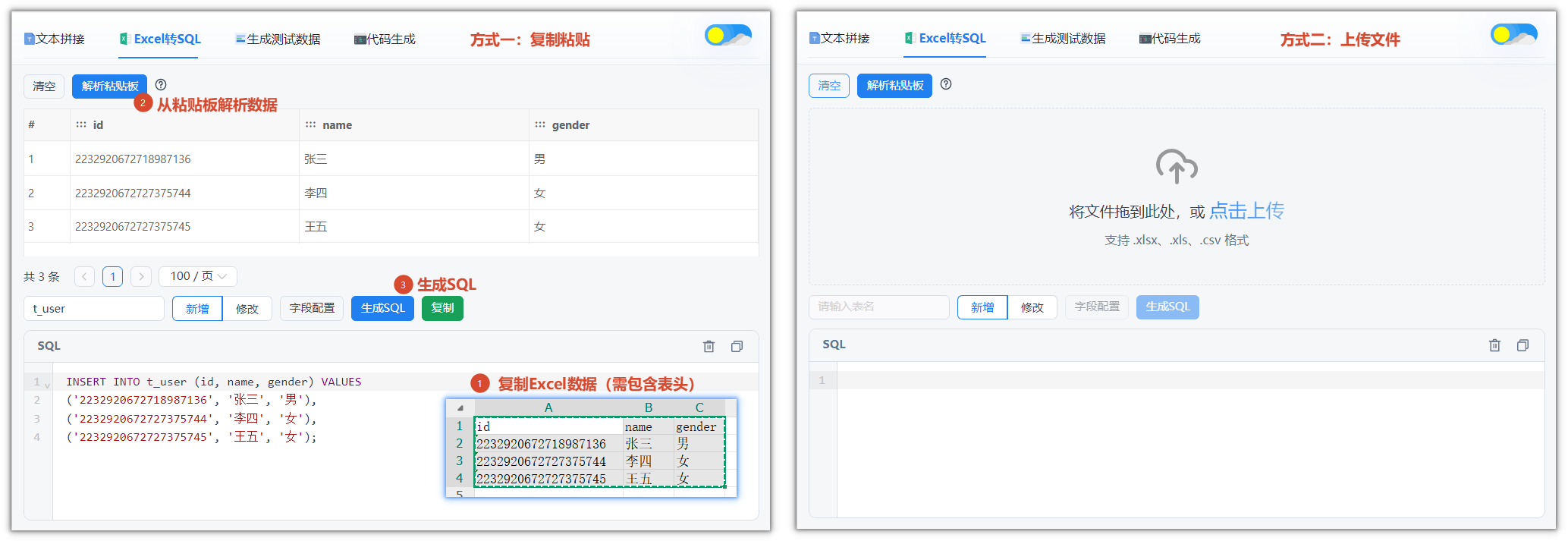1568x541 pixels.
Task: Select 修改 mode in left panel
Action: click(x=247, y=309)
